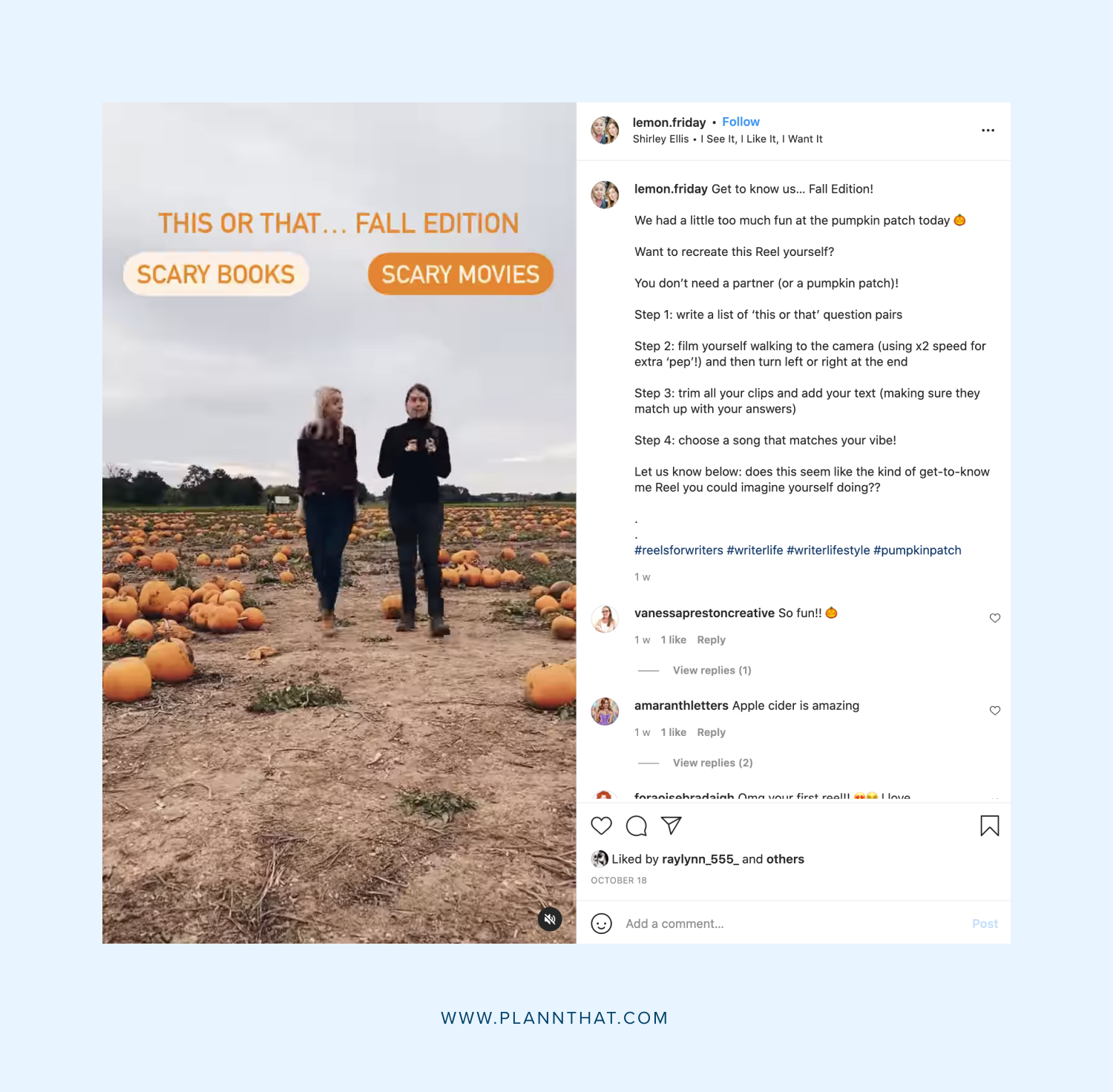View raylynn_555_ profile from the likes line
Screen dimensions: 1113x1092
coord(700,859)
